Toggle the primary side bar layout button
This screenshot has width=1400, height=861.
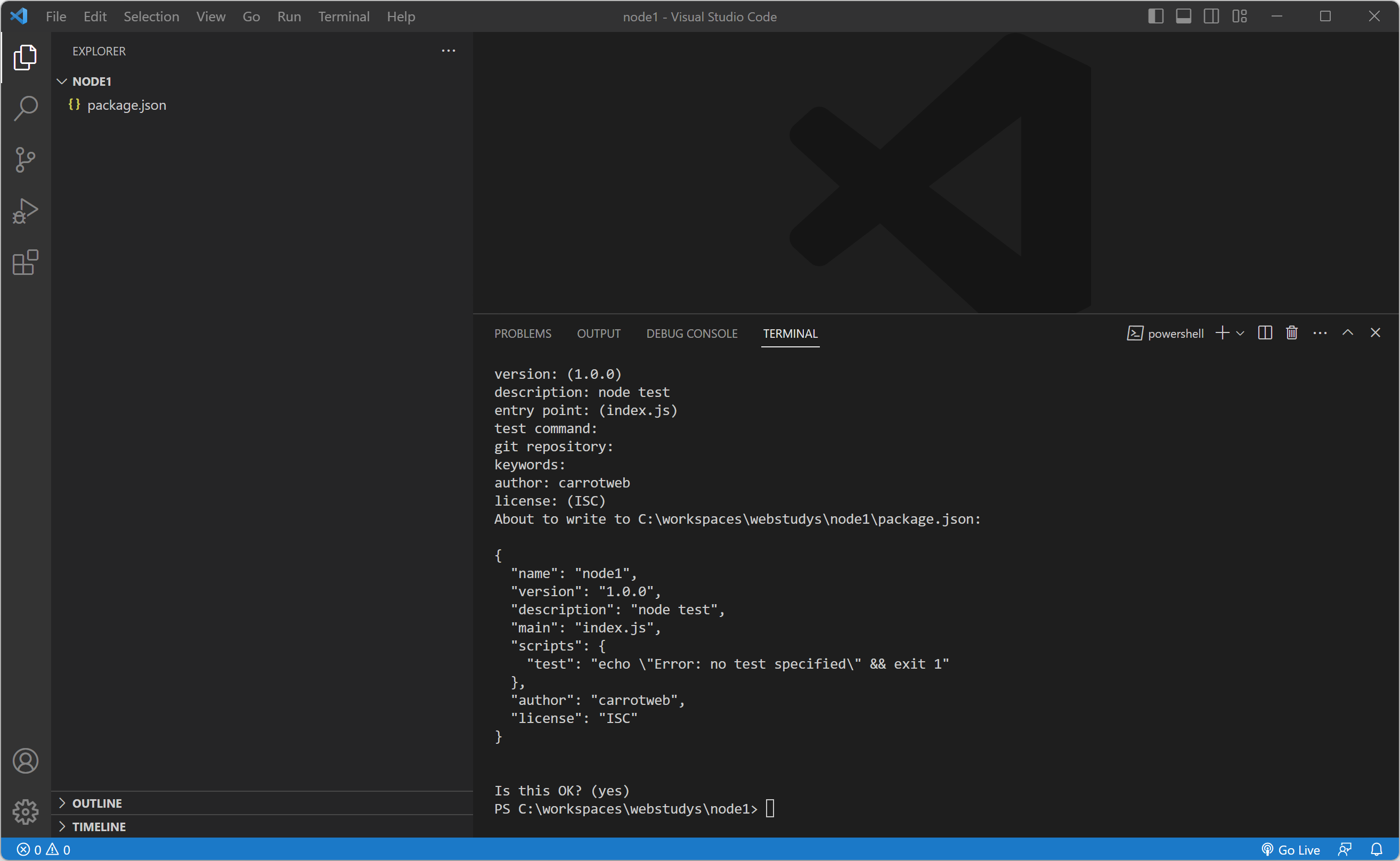pyautogui.click(x=1155, y=17)
